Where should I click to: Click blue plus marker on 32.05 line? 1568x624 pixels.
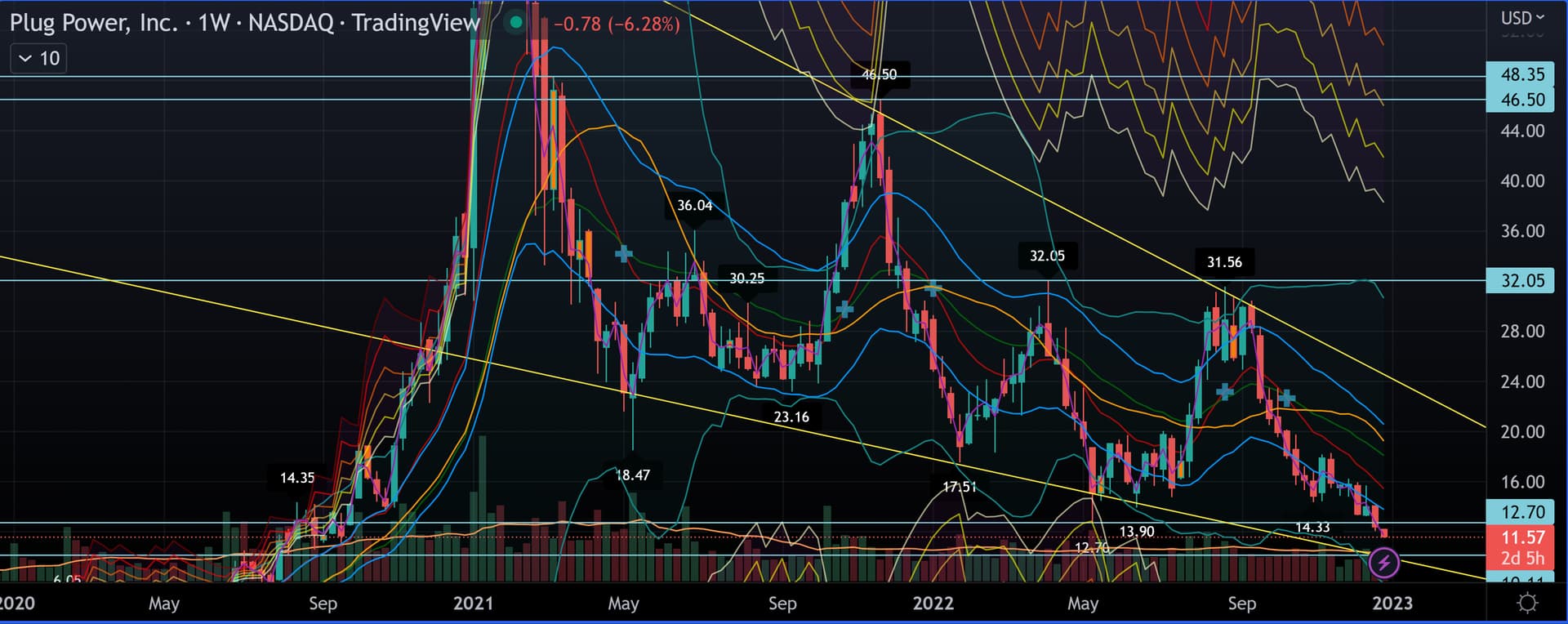click(x=932, y=288)
